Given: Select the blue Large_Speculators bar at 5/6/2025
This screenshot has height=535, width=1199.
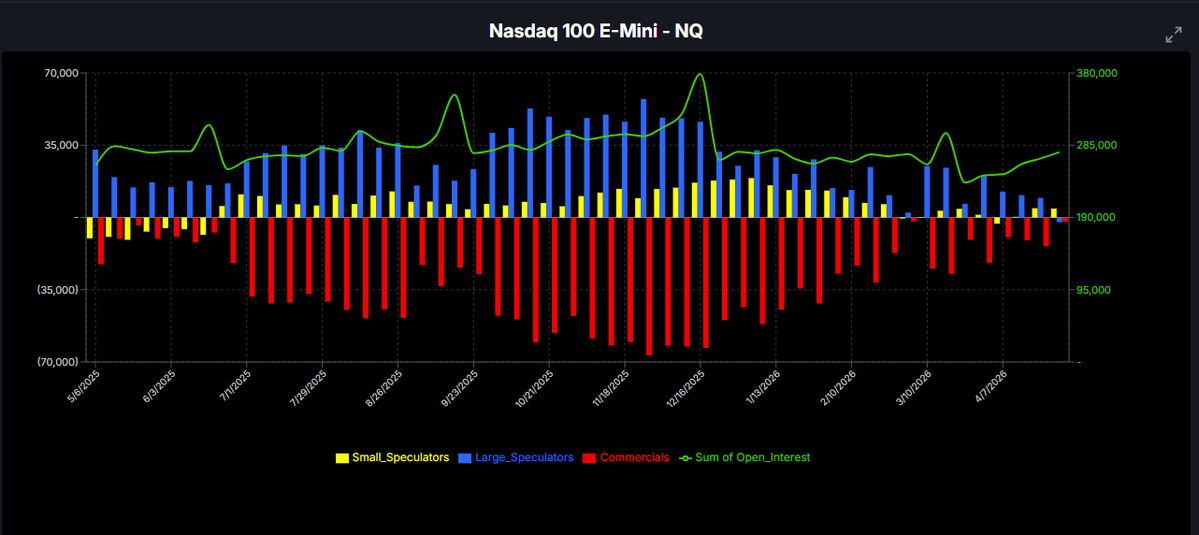Looking at the screenshot, I should 96,183.
